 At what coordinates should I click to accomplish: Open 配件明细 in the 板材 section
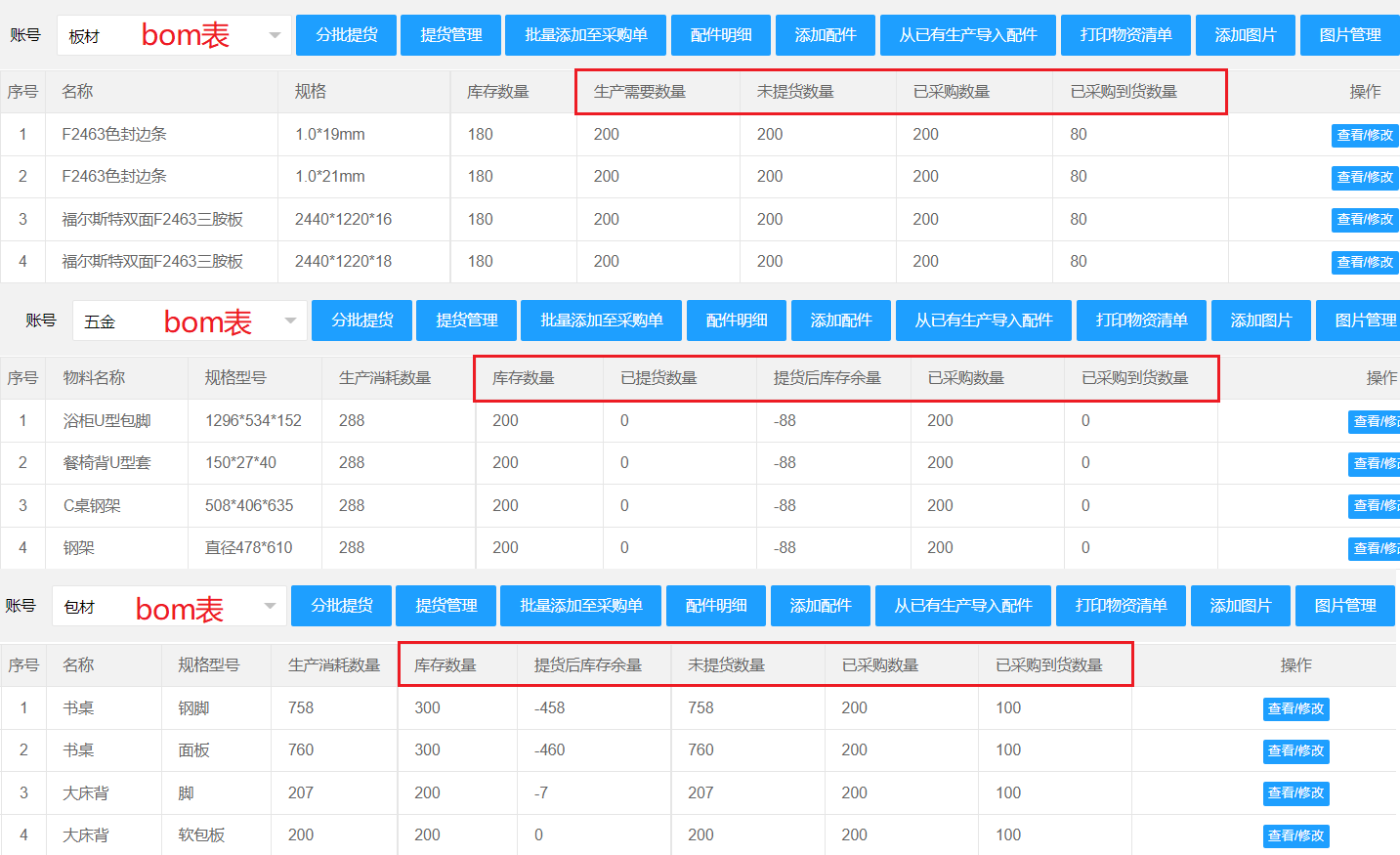pyautogui.click(x=721, y=35)
